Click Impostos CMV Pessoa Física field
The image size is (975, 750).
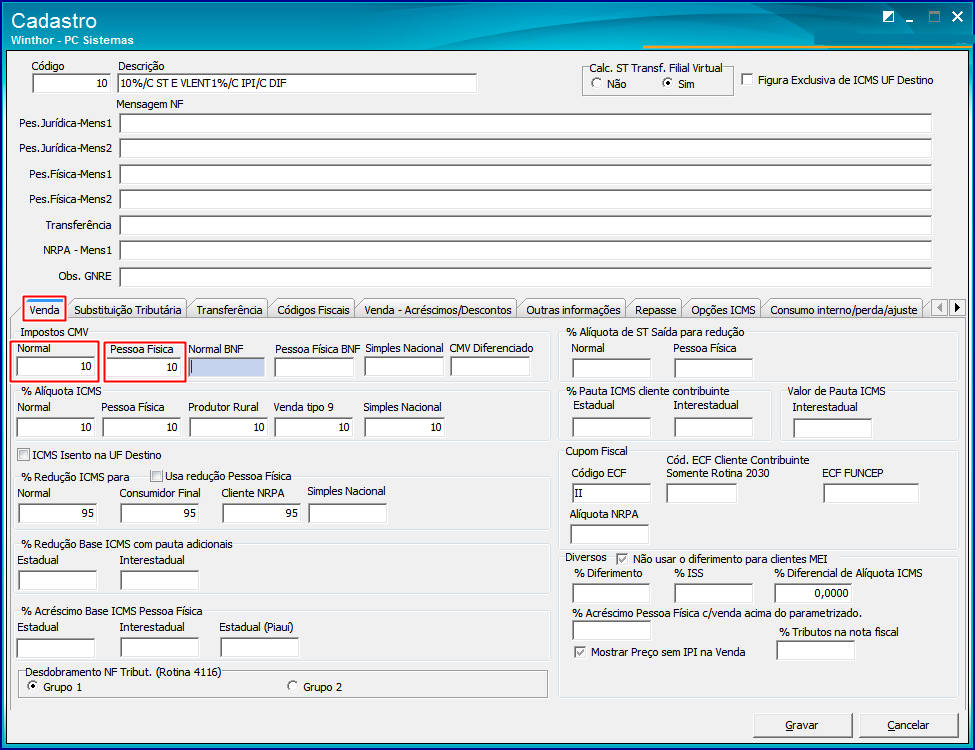(142, 368)
